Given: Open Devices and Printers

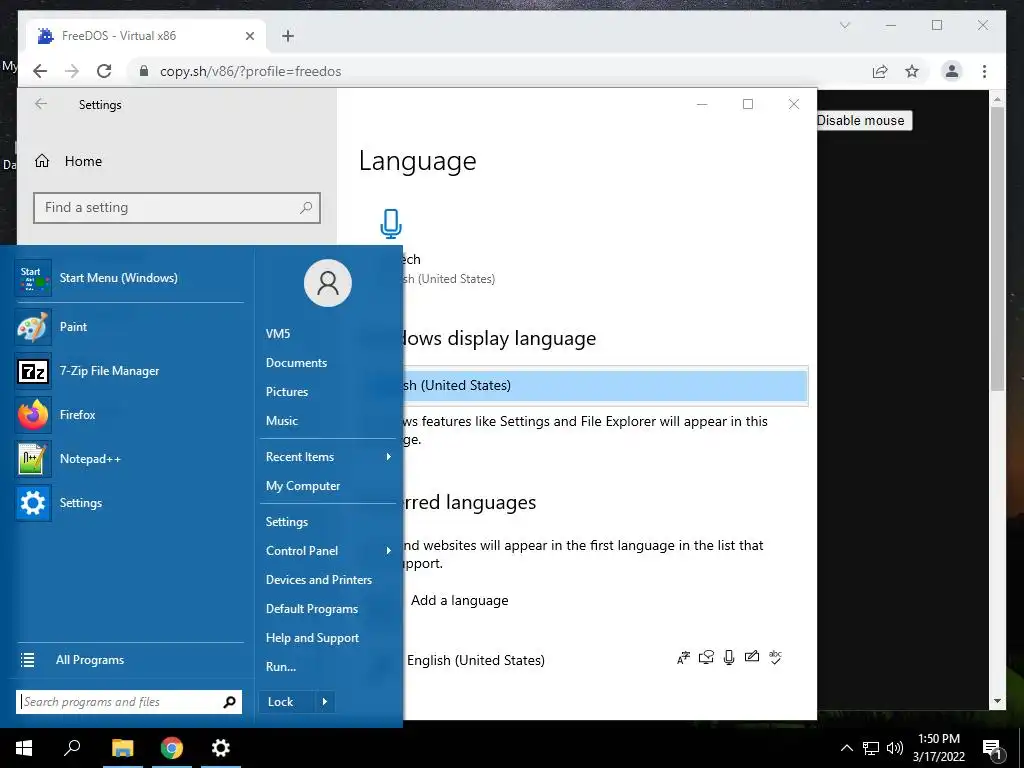Looking at the screenshot, I should [319, 580].
